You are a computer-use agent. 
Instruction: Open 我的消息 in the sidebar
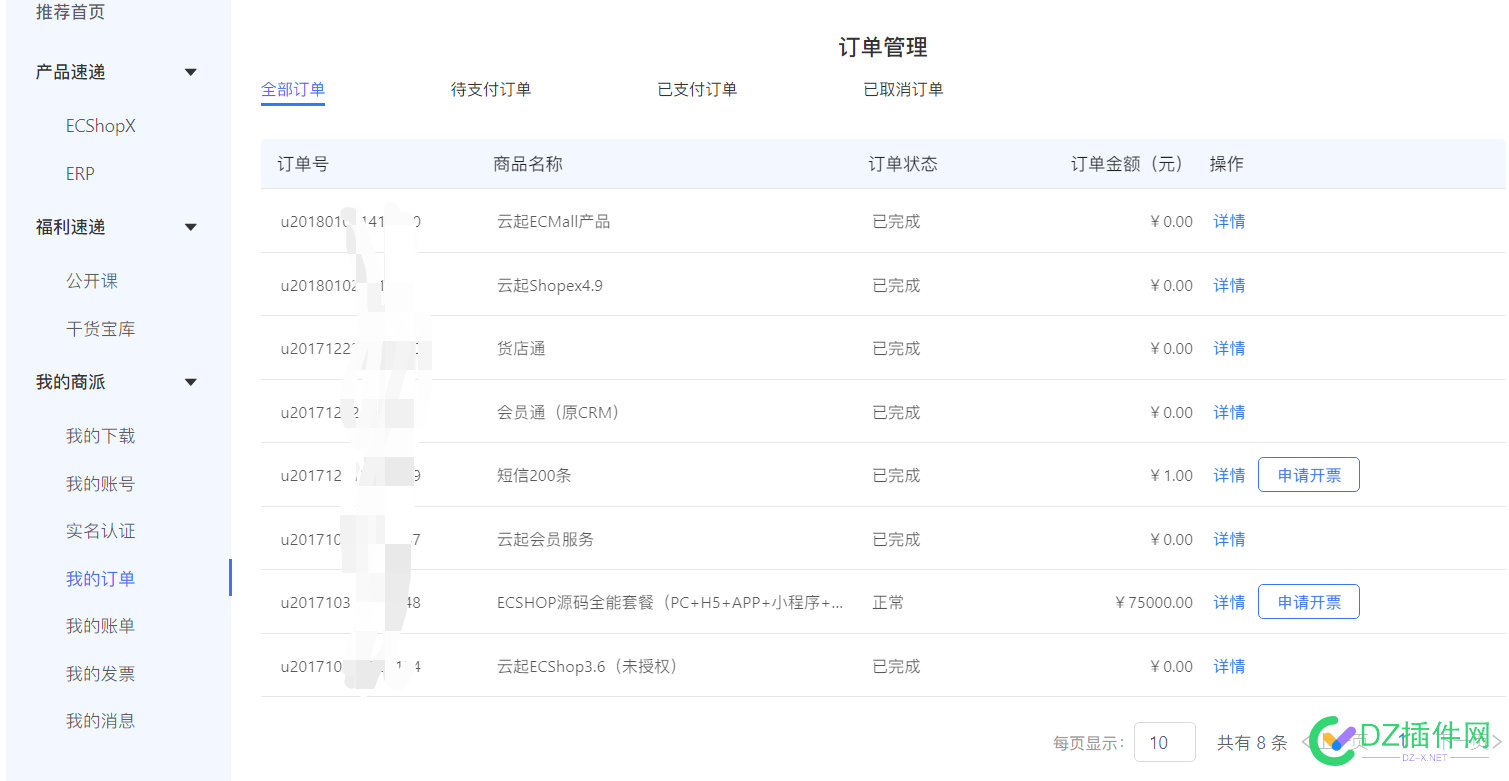point(100,721)
